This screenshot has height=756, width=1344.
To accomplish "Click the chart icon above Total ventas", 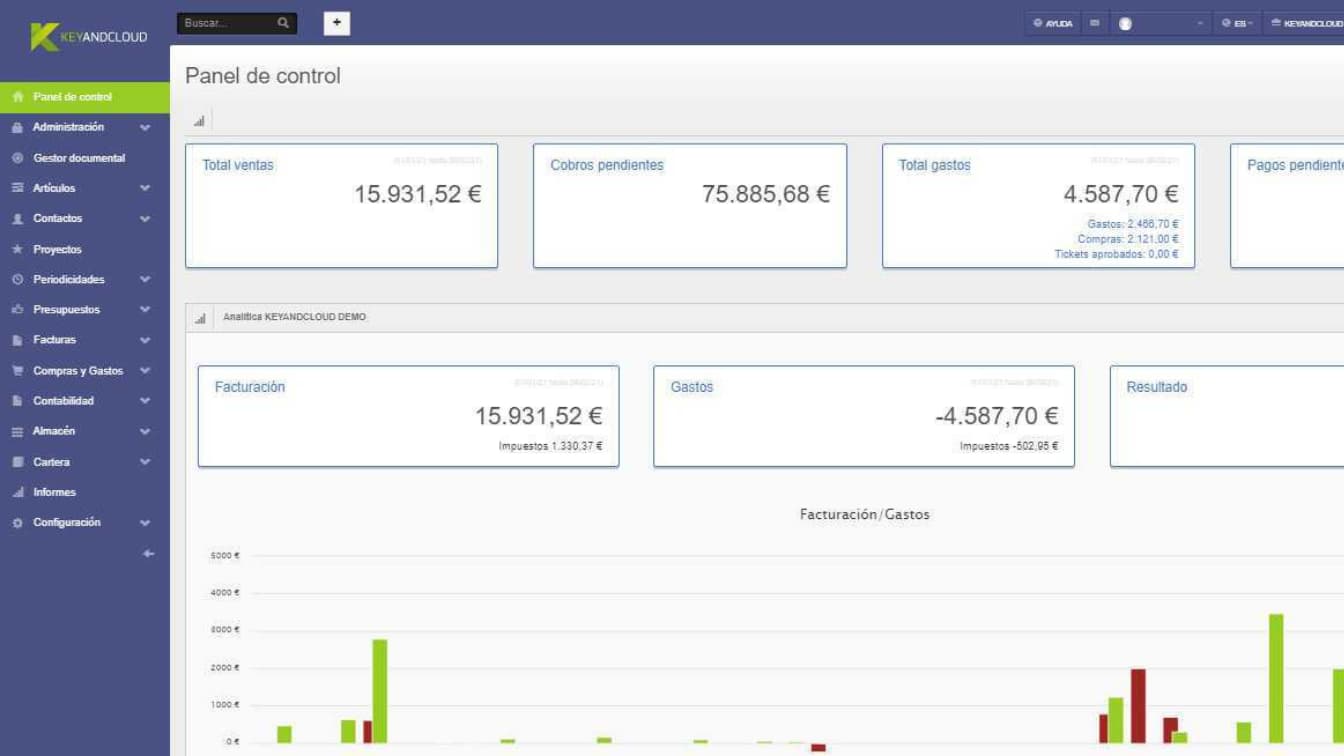I will 199,121.
